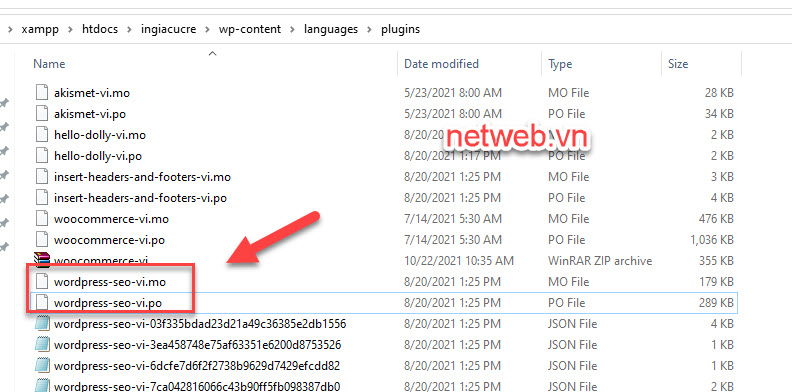
Task: Expand the chevron after wp-content in address bar
Action: 292,30
